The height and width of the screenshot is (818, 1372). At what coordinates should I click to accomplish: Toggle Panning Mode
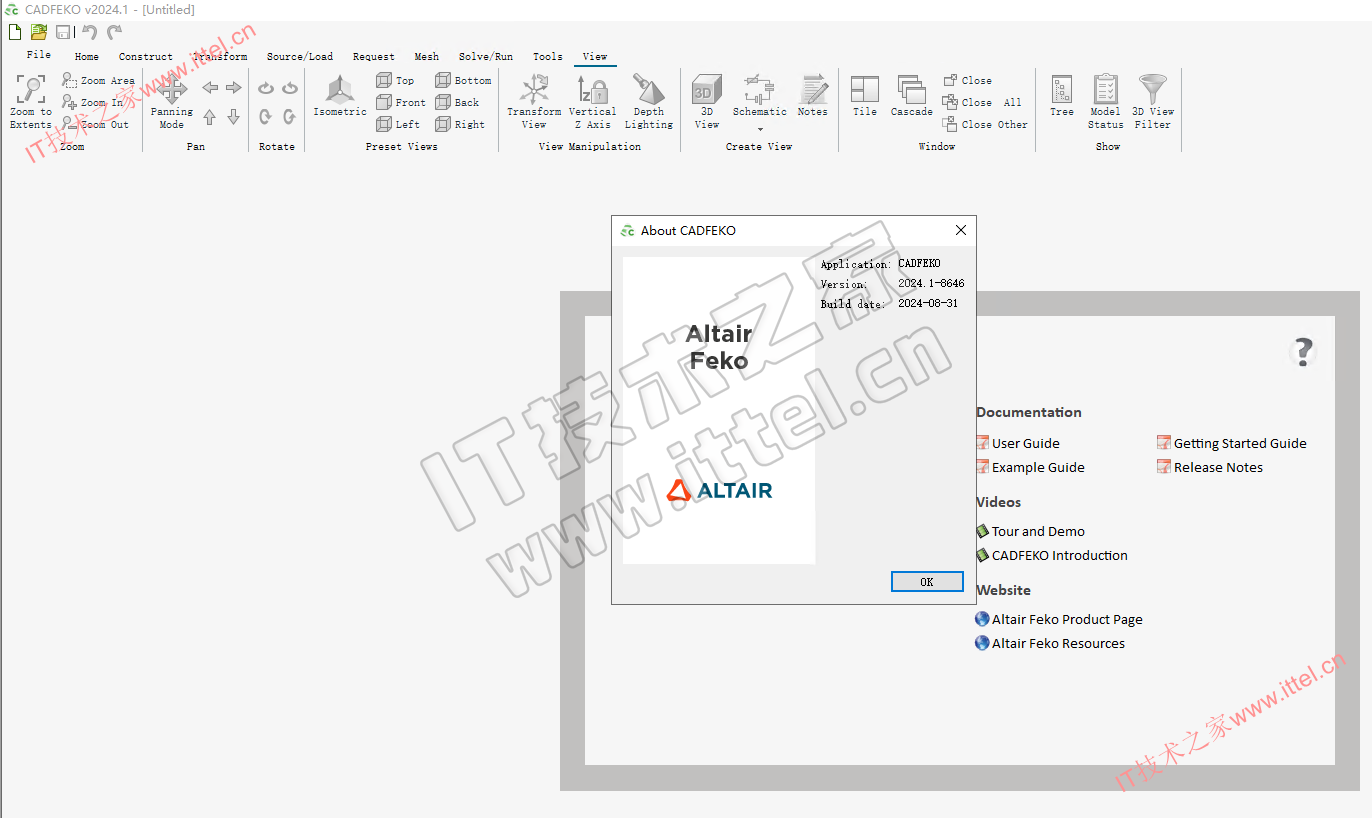(x=172, y=102)
